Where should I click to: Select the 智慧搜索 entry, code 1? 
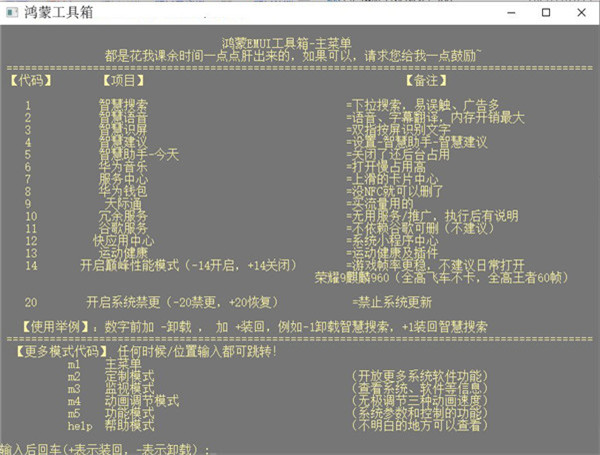[122, 104]
